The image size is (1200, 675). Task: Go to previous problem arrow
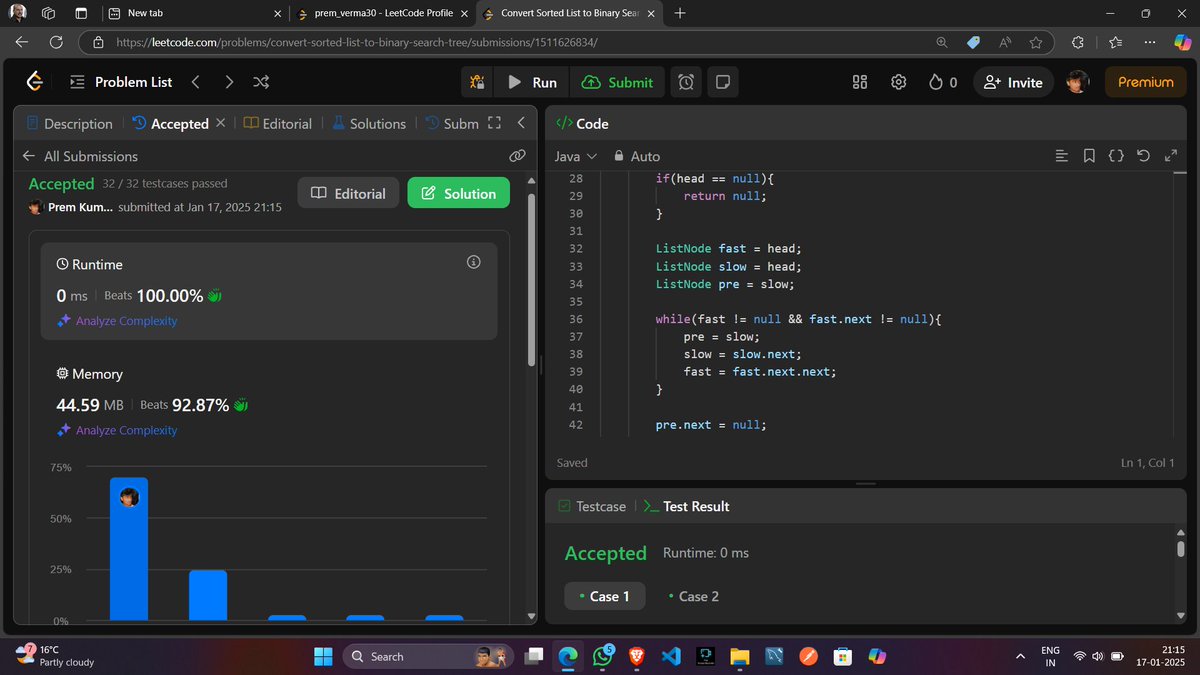[x=195, y=82]
